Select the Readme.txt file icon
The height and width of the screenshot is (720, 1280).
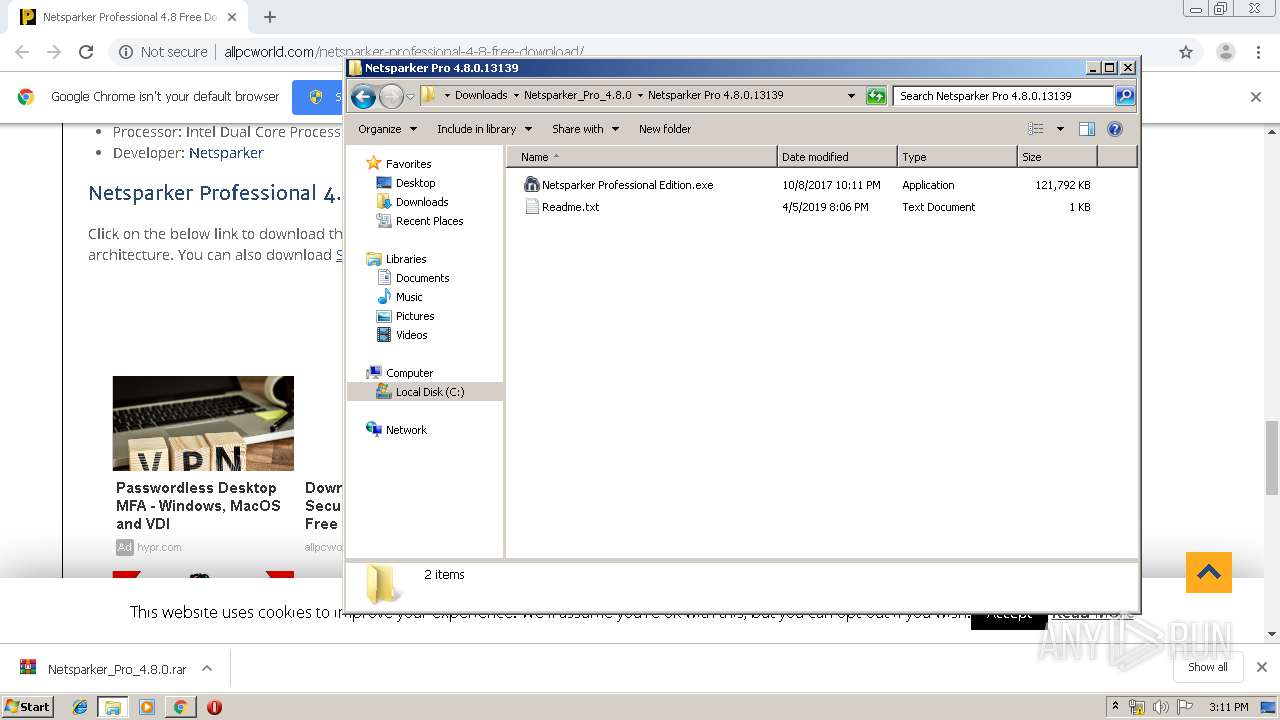pos(532,207)
